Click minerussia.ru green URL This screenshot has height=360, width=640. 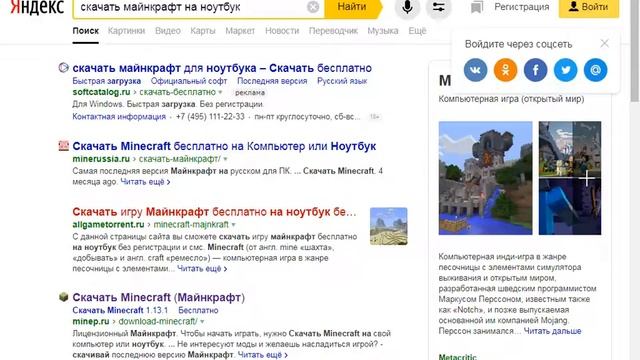click(x=101, y=159)
